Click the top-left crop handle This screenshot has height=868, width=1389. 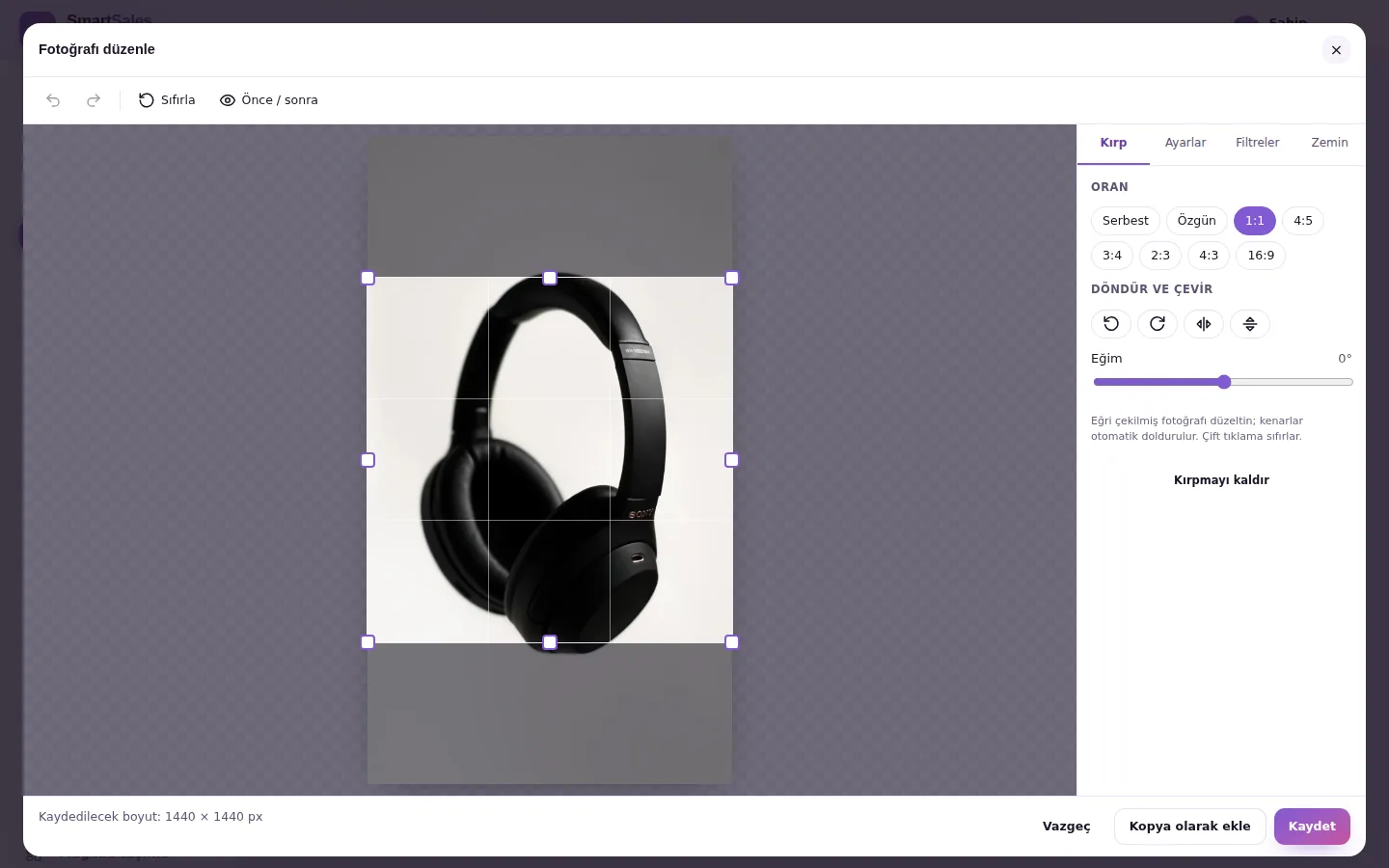point(368,278)
